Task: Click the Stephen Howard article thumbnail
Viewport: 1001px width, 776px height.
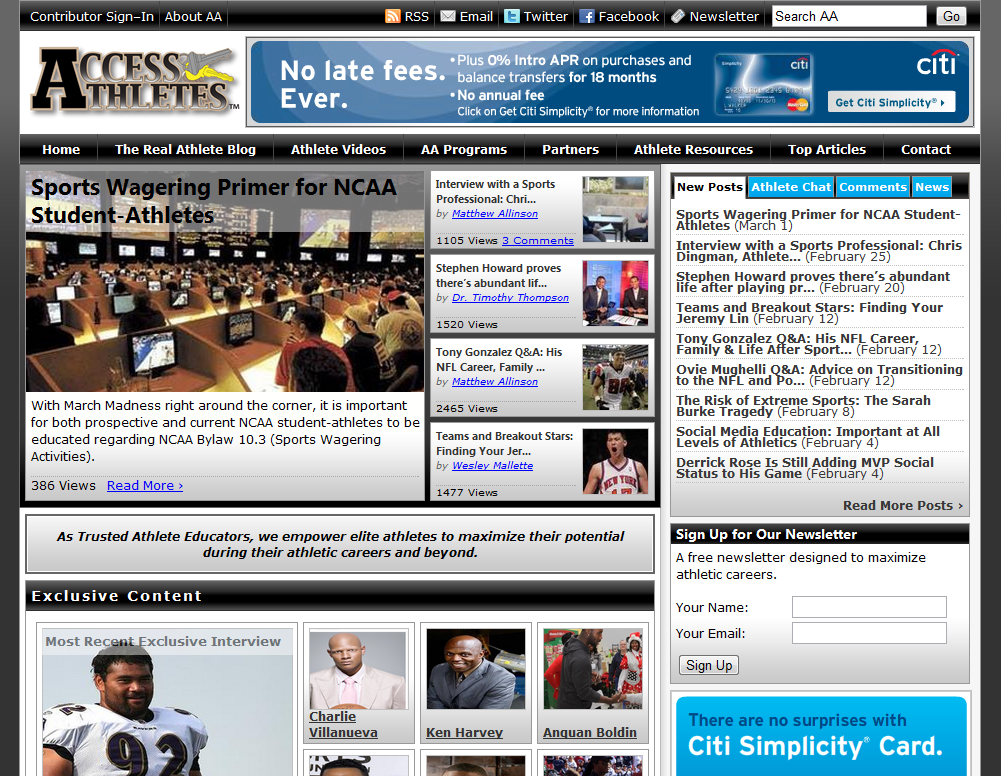Action: point(615,294)
